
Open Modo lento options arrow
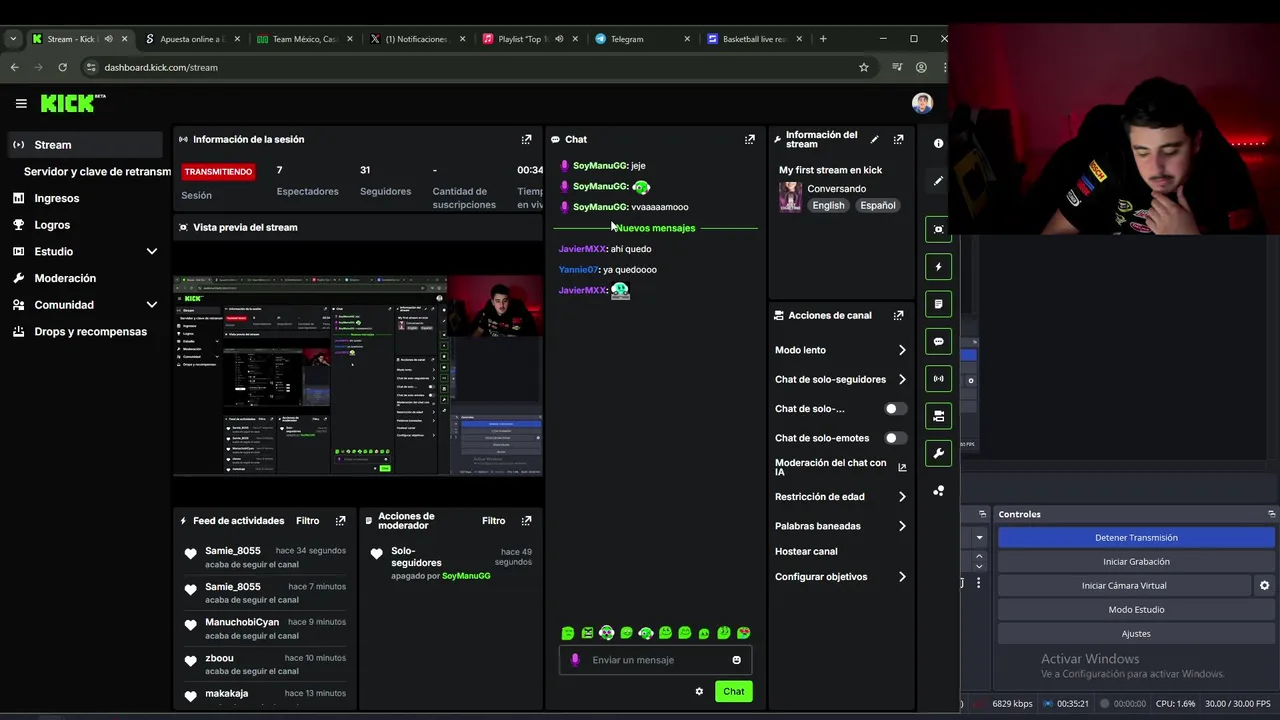coord(902,350)
